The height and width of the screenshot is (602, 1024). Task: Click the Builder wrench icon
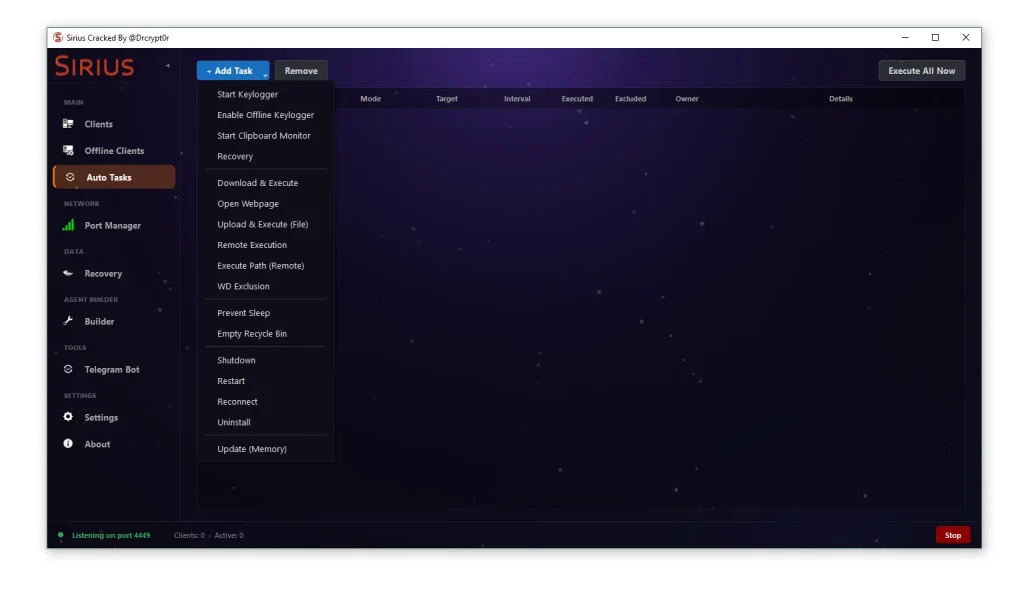(68, 322)
